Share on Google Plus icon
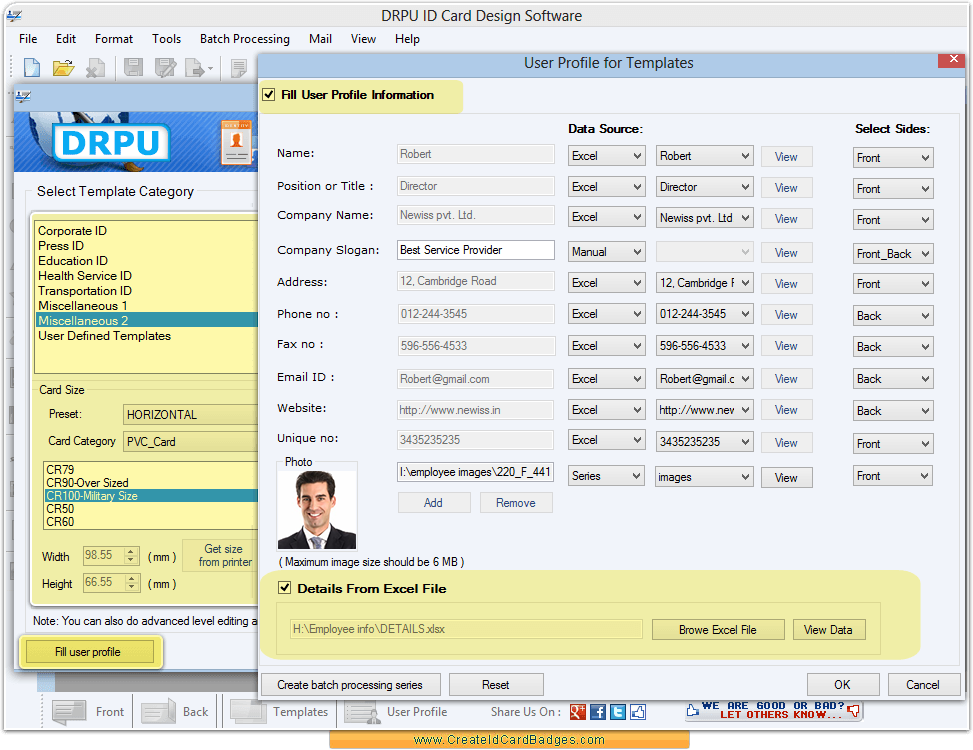Screen dimensions: 973x750 pos(578,712)
